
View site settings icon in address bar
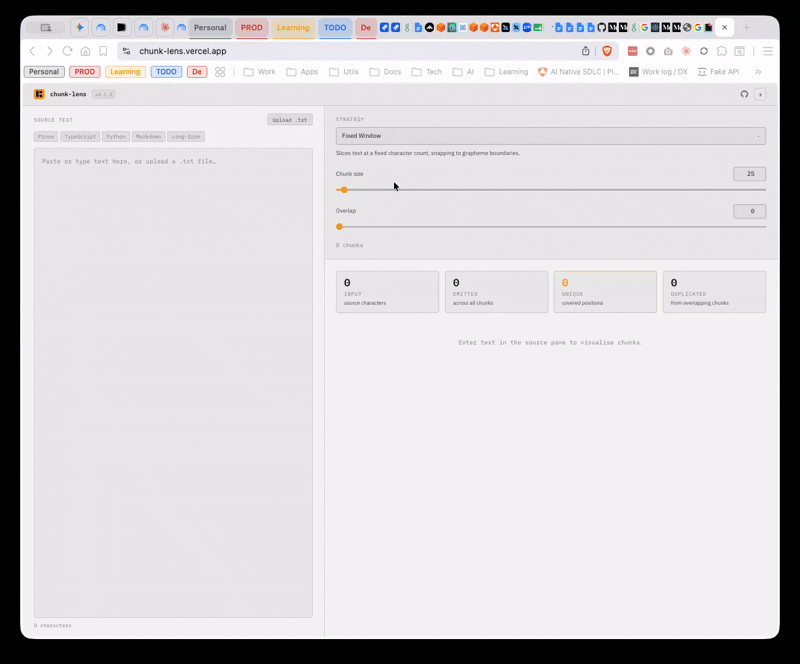127,51
